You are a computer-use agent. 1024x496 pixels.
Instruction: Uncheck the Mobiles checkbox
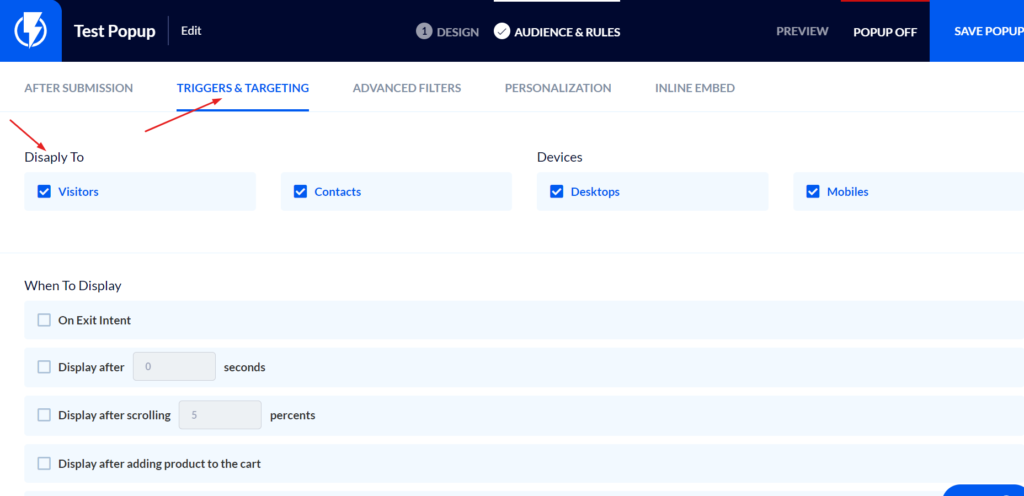pos(813,191)
